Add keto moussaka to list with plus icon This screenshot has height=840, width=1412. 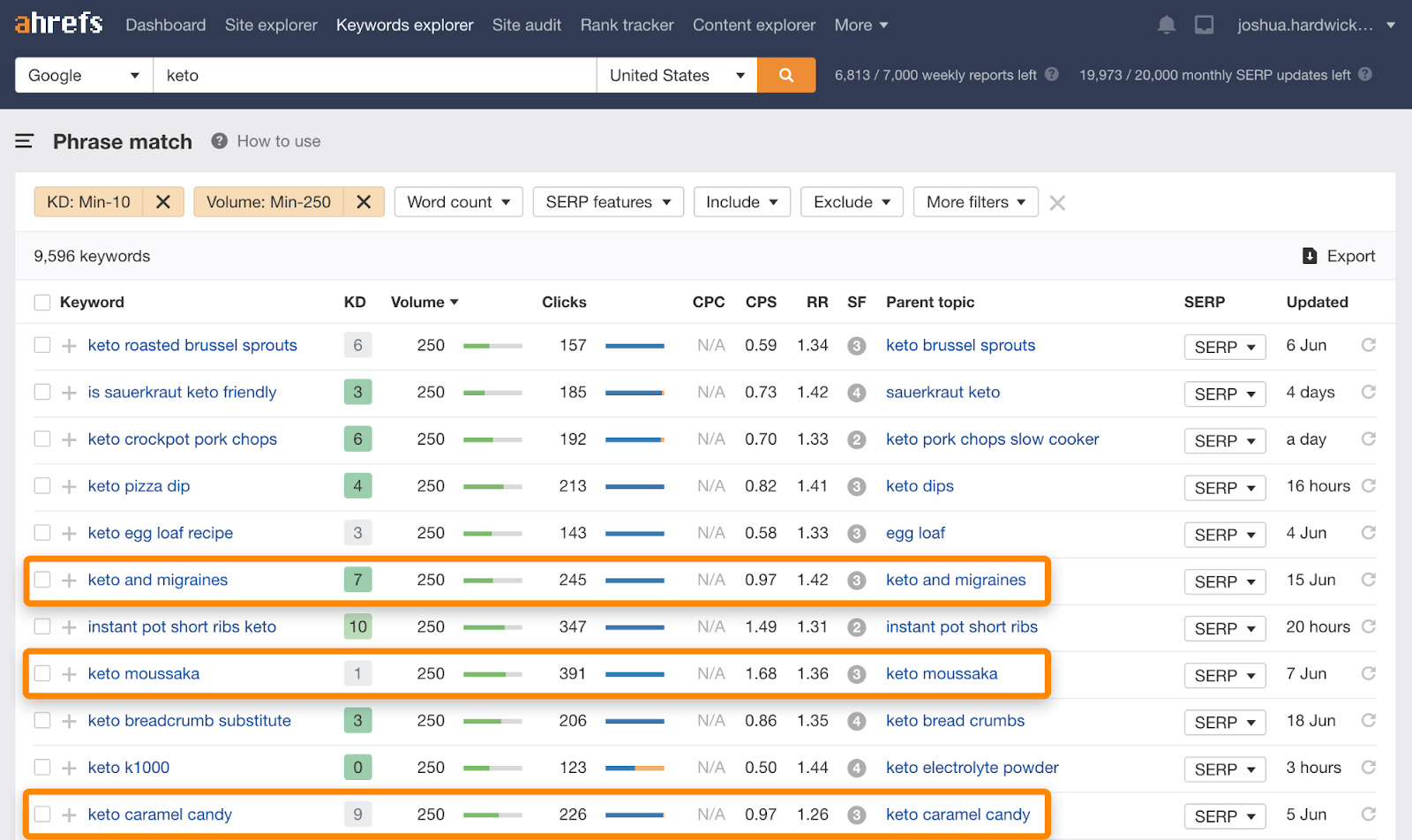point(69,674)
